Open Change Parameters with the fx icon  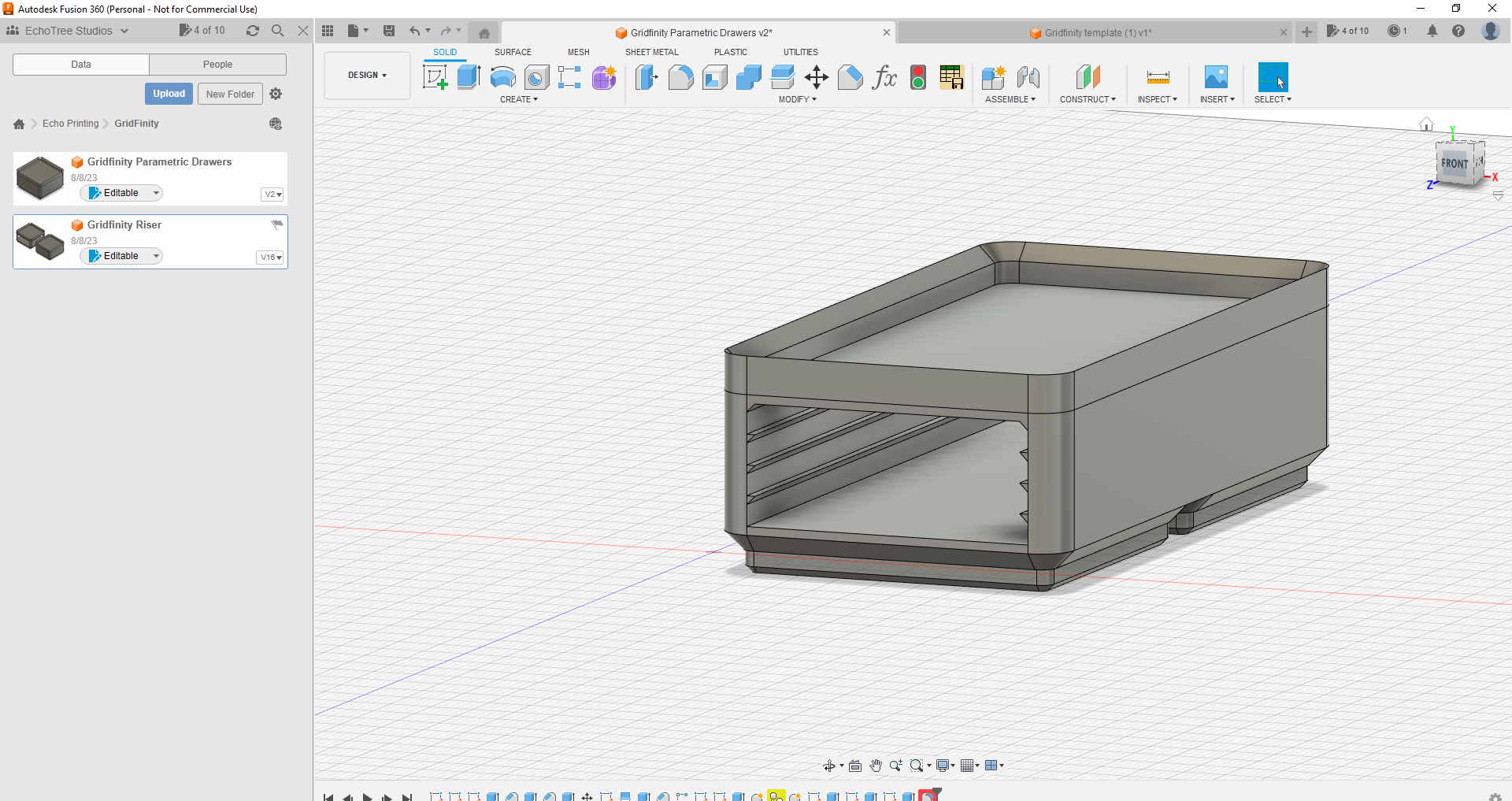[x=884, y=76]
